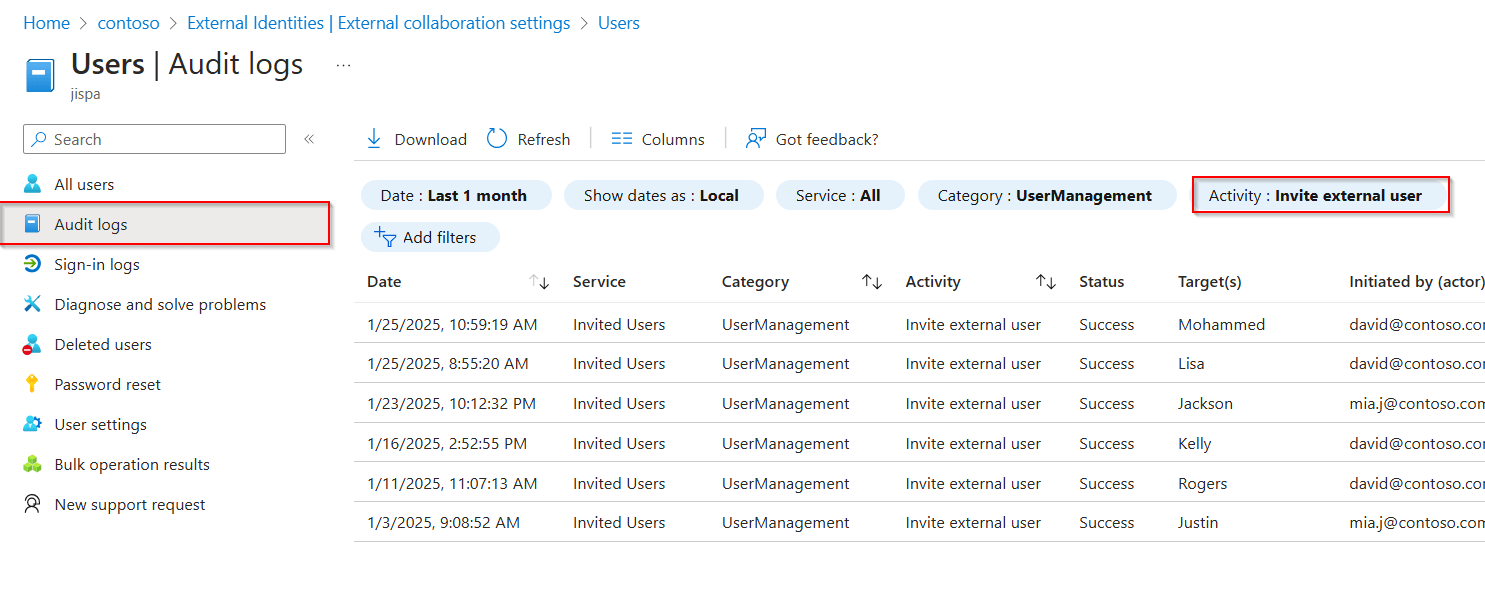Click the Target(s) column header
Screen dimensions: 1485x611
coord(1210,282)
